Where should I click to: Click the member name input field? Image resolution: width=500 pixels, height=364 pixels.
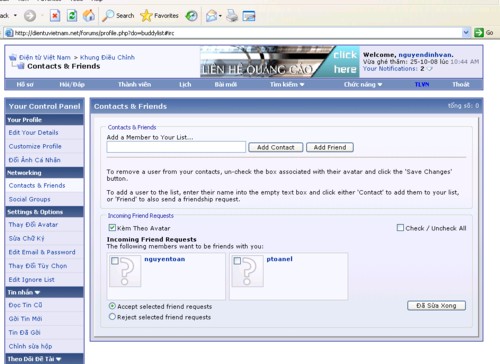click(176, 147)
